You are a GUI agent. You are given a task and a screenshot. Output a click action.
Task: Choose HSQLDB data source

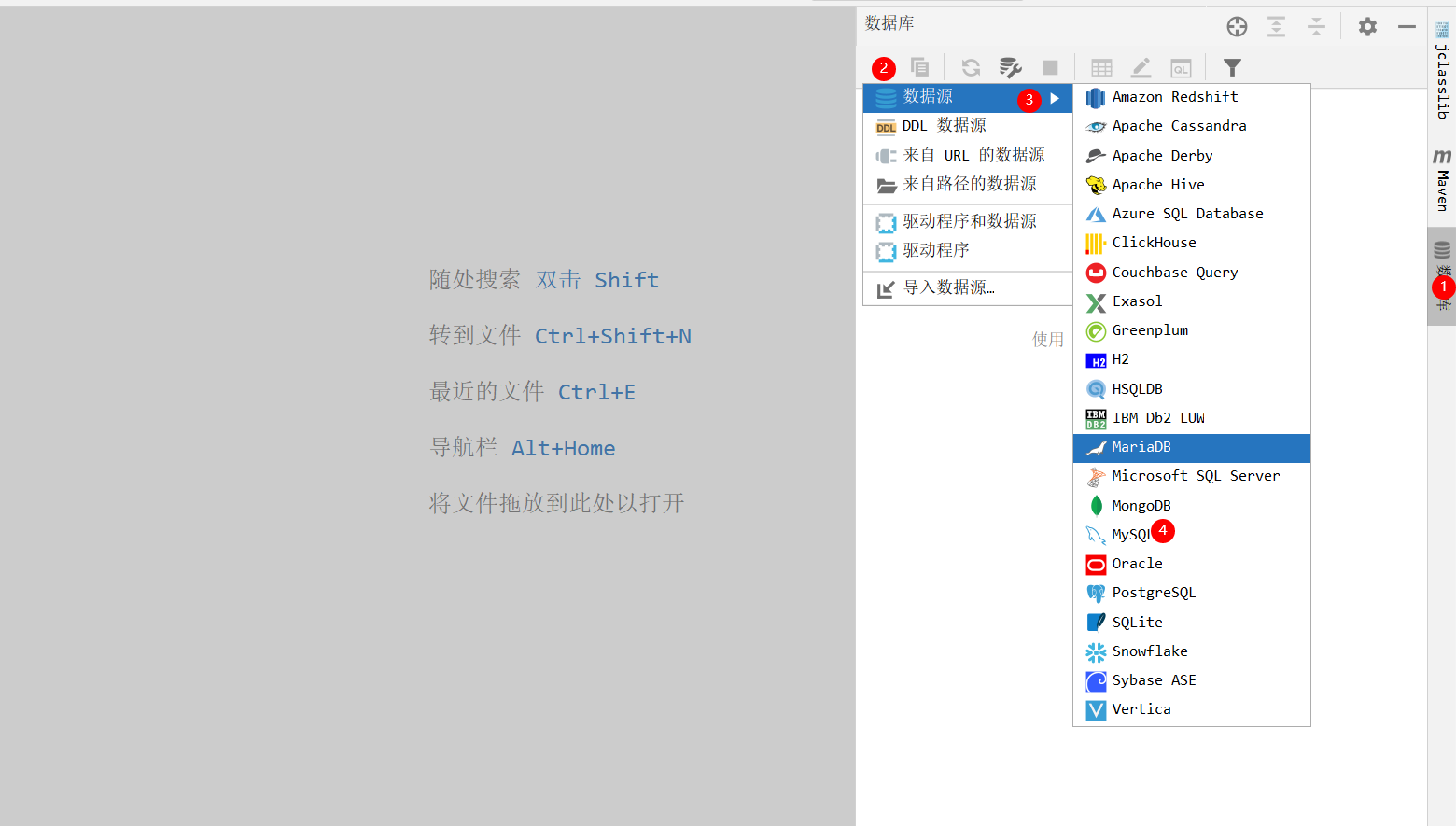point(1192,388)
